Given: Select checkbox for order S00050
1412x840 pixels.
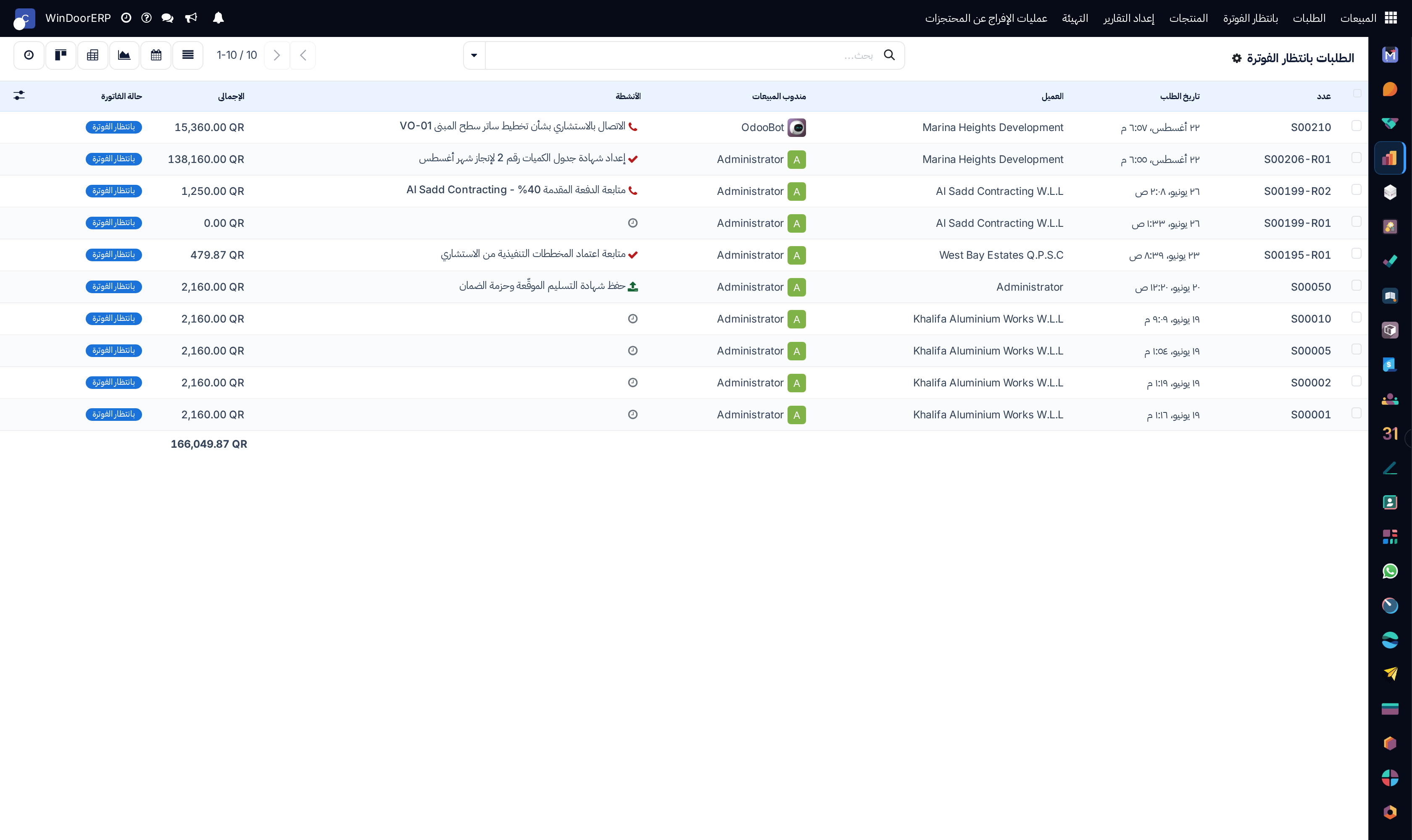Looking at the screenshot, I should coord(1357,285).
